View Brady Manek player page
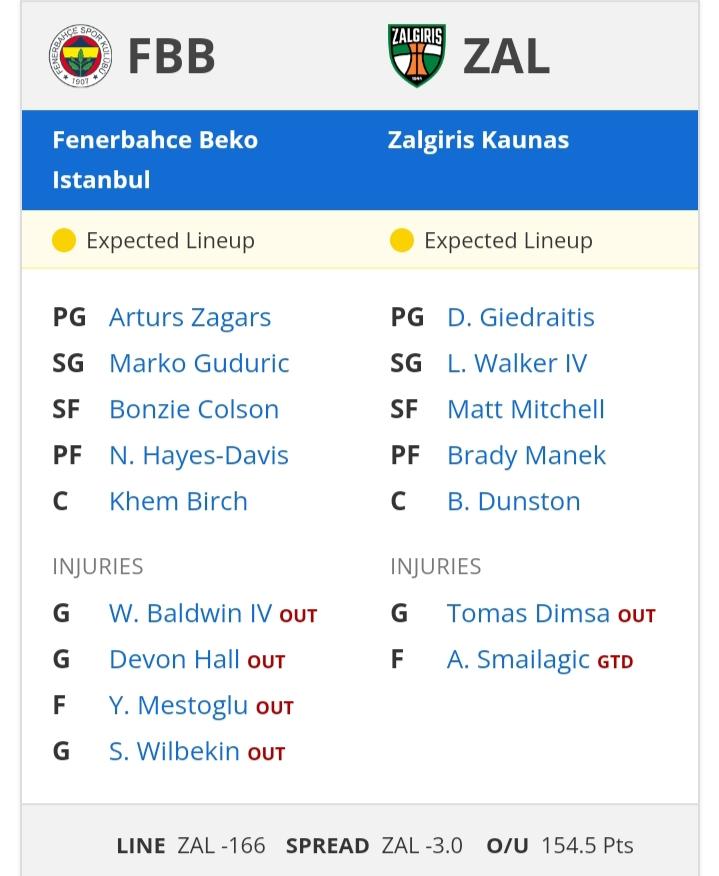The image size is (719, 876). click(526, 455)
